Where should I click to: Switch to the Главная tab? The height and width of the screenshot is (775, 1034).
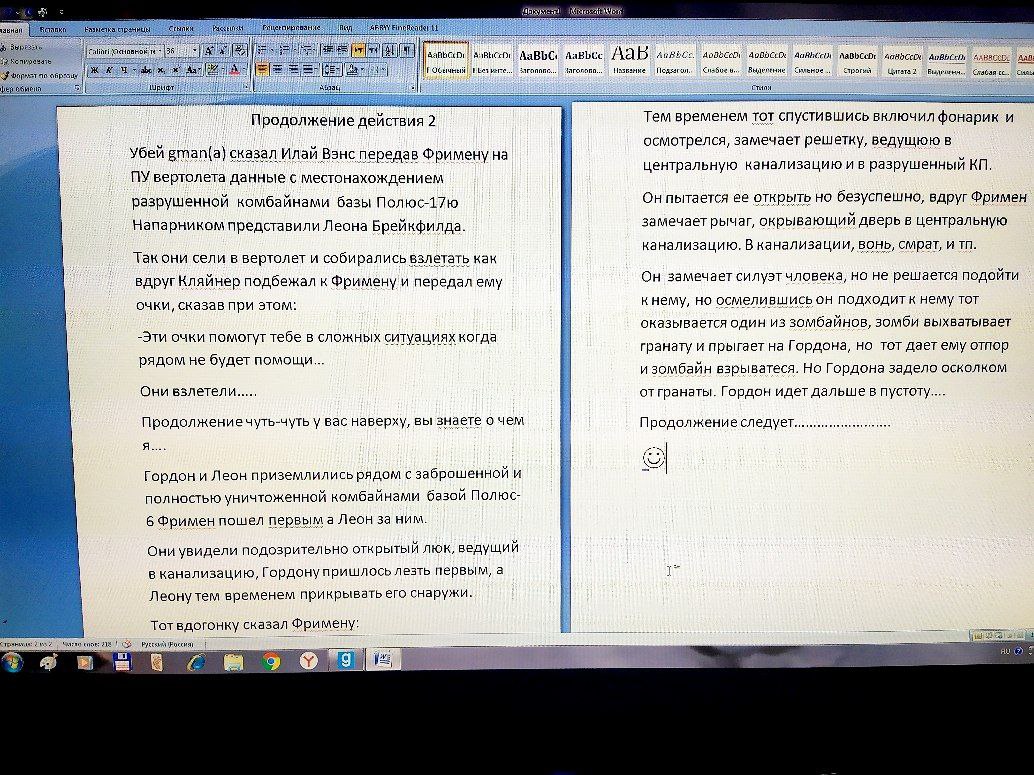(11, 30)
